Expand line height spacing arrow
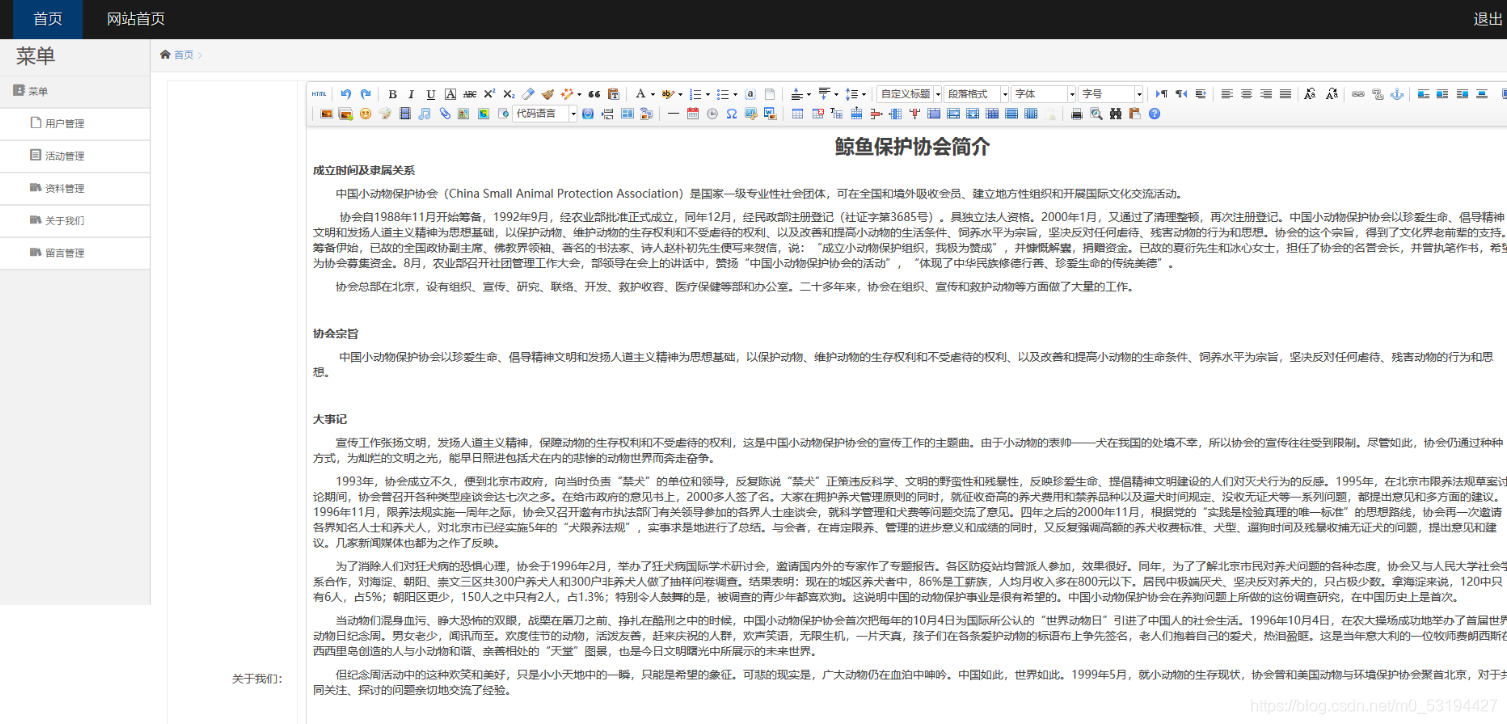1507x724 pixels. coord(863,94)
